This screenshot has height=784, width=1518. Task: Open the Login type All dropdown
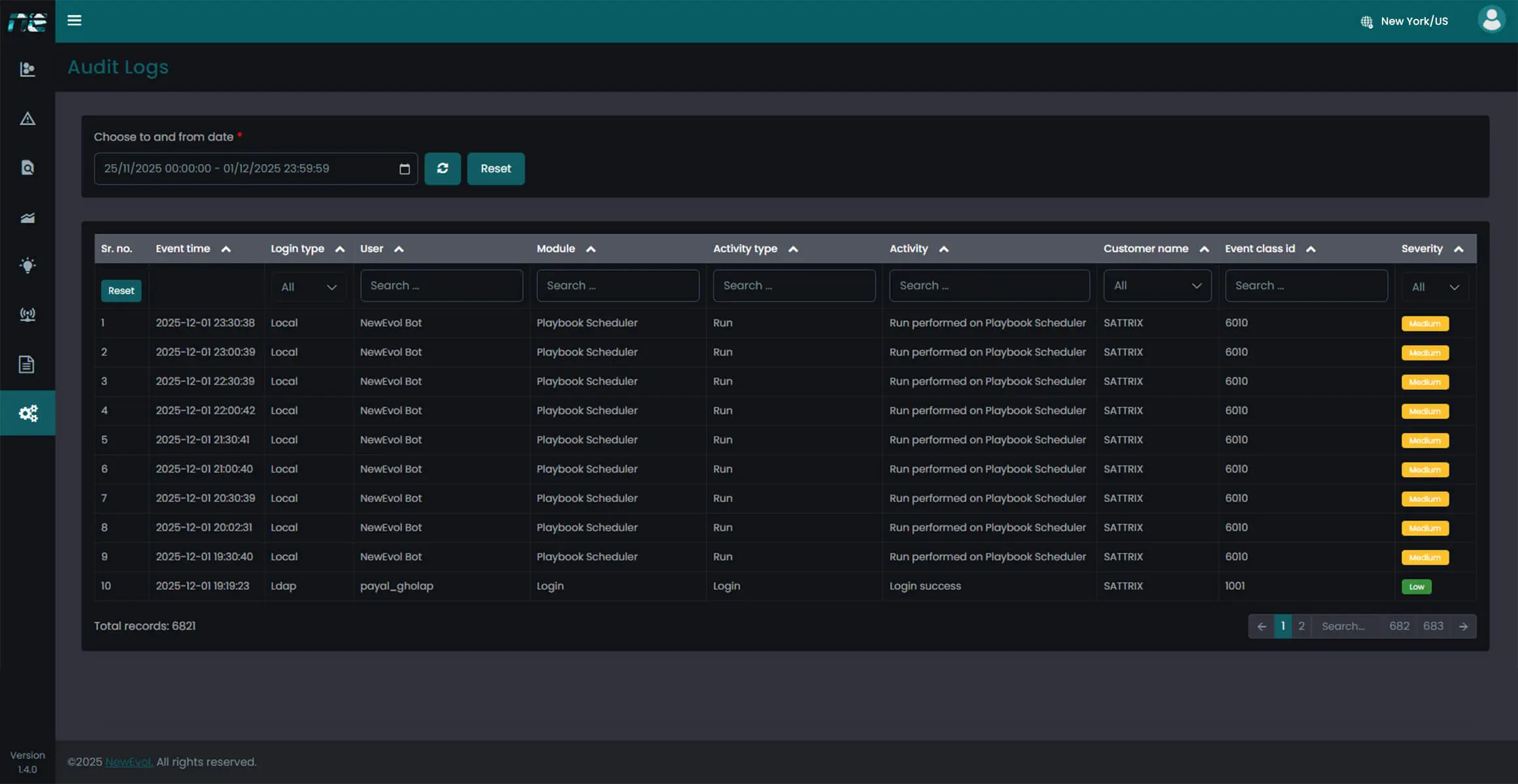tap(307, 286)
